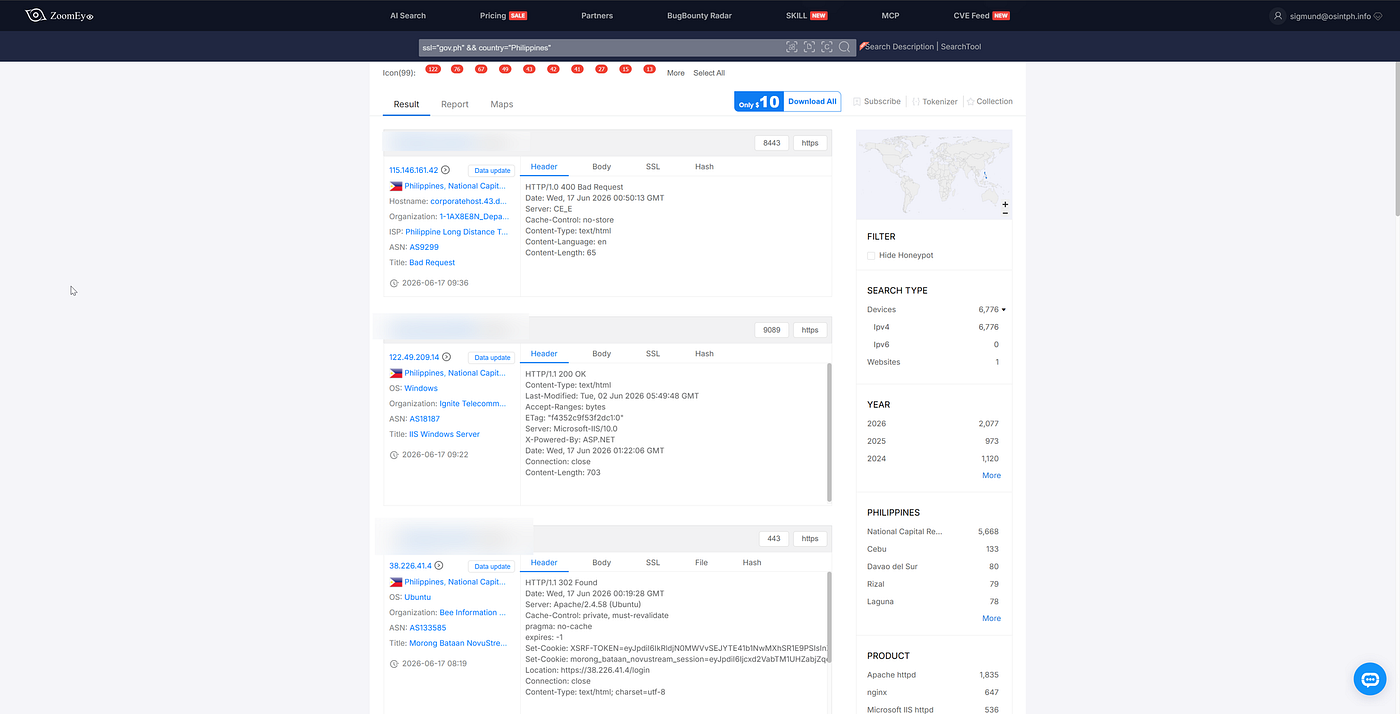1400x714 pixels.
Task: Click the red 67 icon badge
Action: [481, 69]
